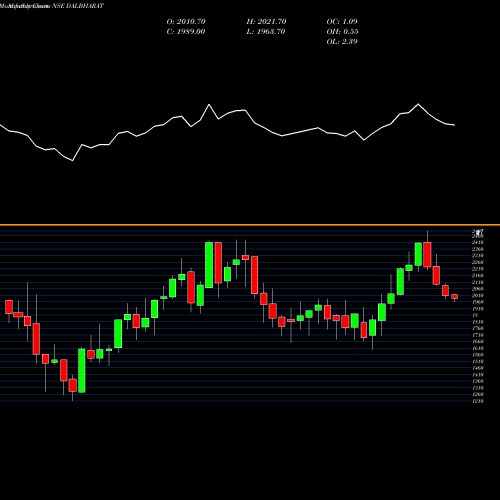Screen dimensions: 500x500
Task: Select the open price O: 2010.70
Action: tap(186, 22)
